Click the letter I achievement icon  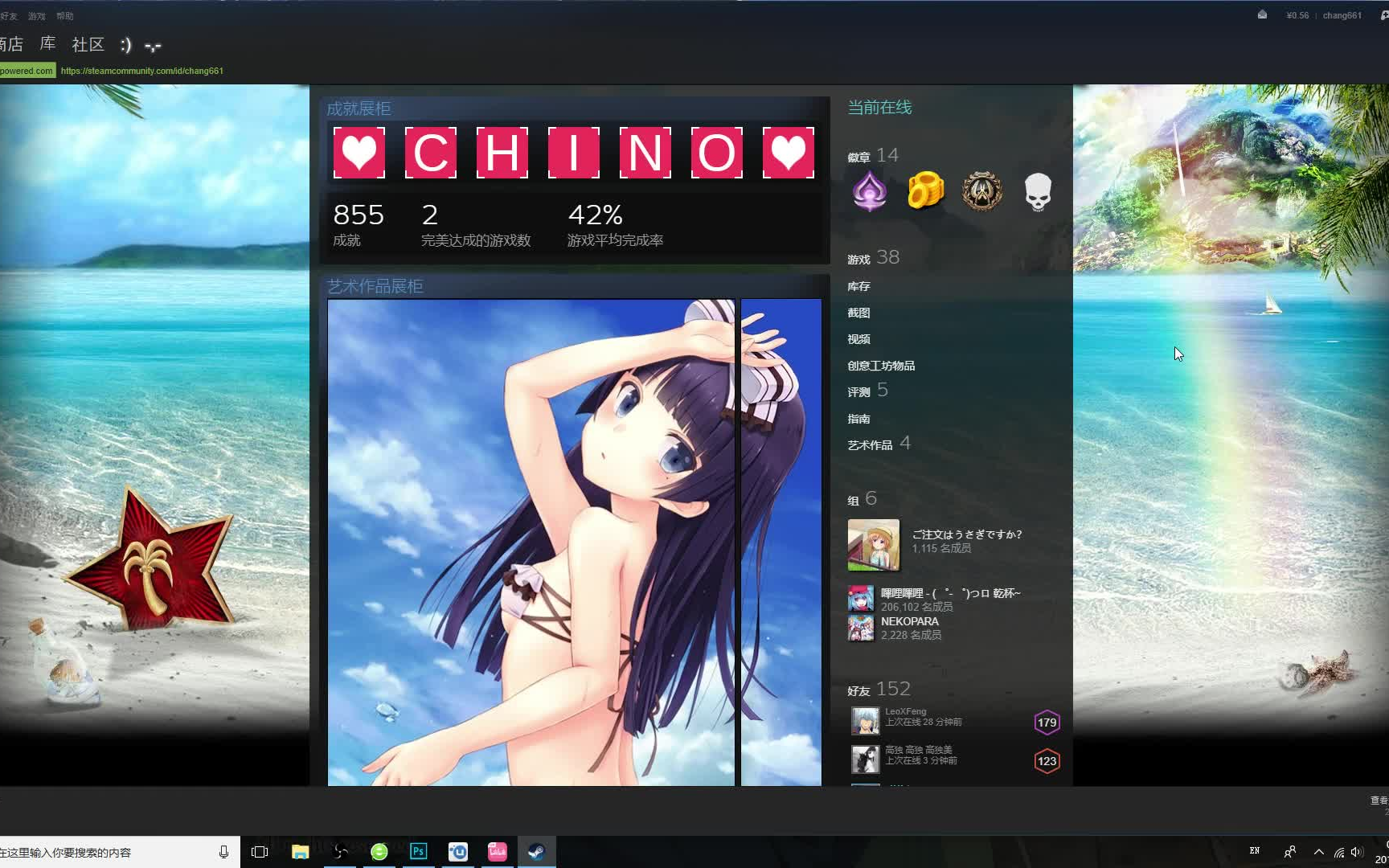click(574, 153)
